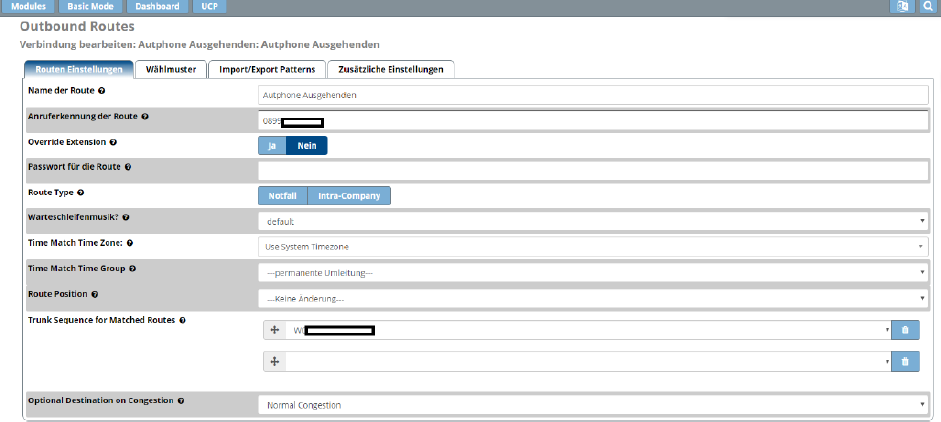Image resolution: width=941 pixels, height=422 pixels.
Task: Delete the first trunk sequence entry
Action: point(904,330)
